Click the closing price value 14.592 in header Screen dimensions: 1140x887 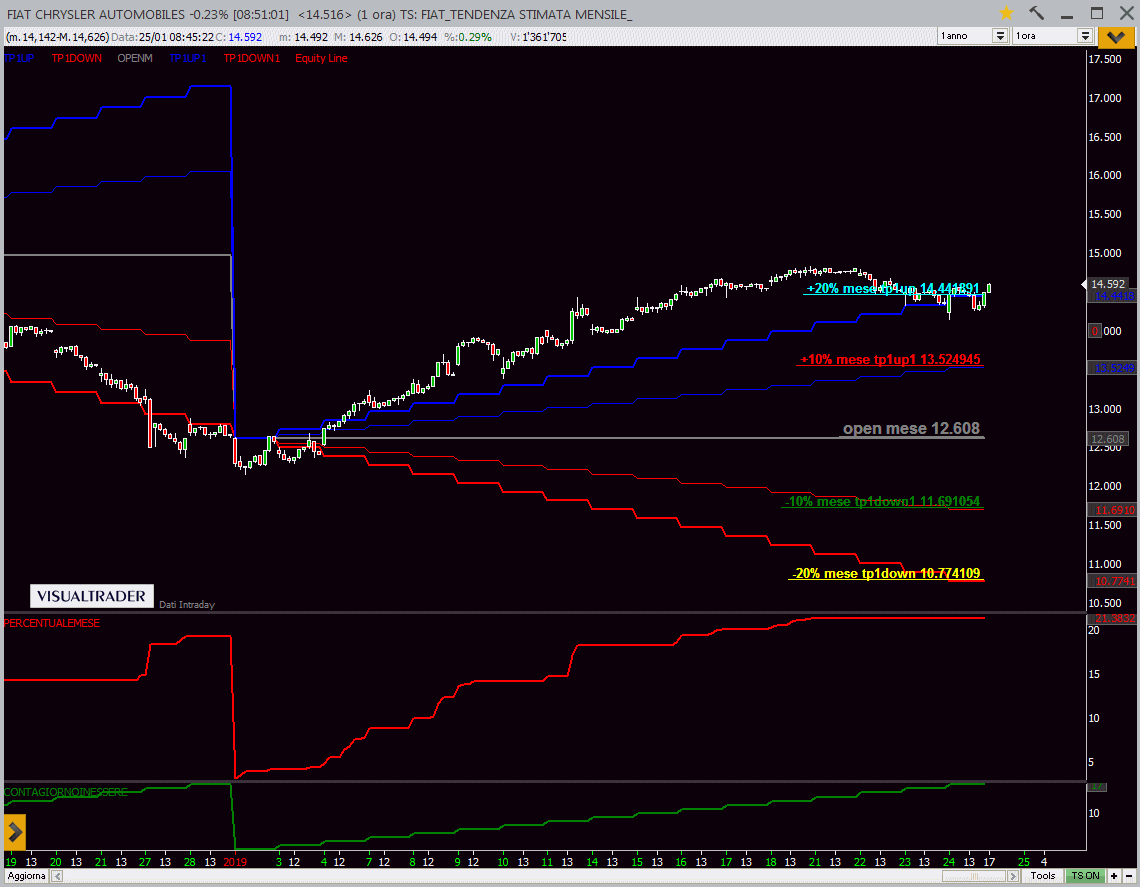pos(245,37)
